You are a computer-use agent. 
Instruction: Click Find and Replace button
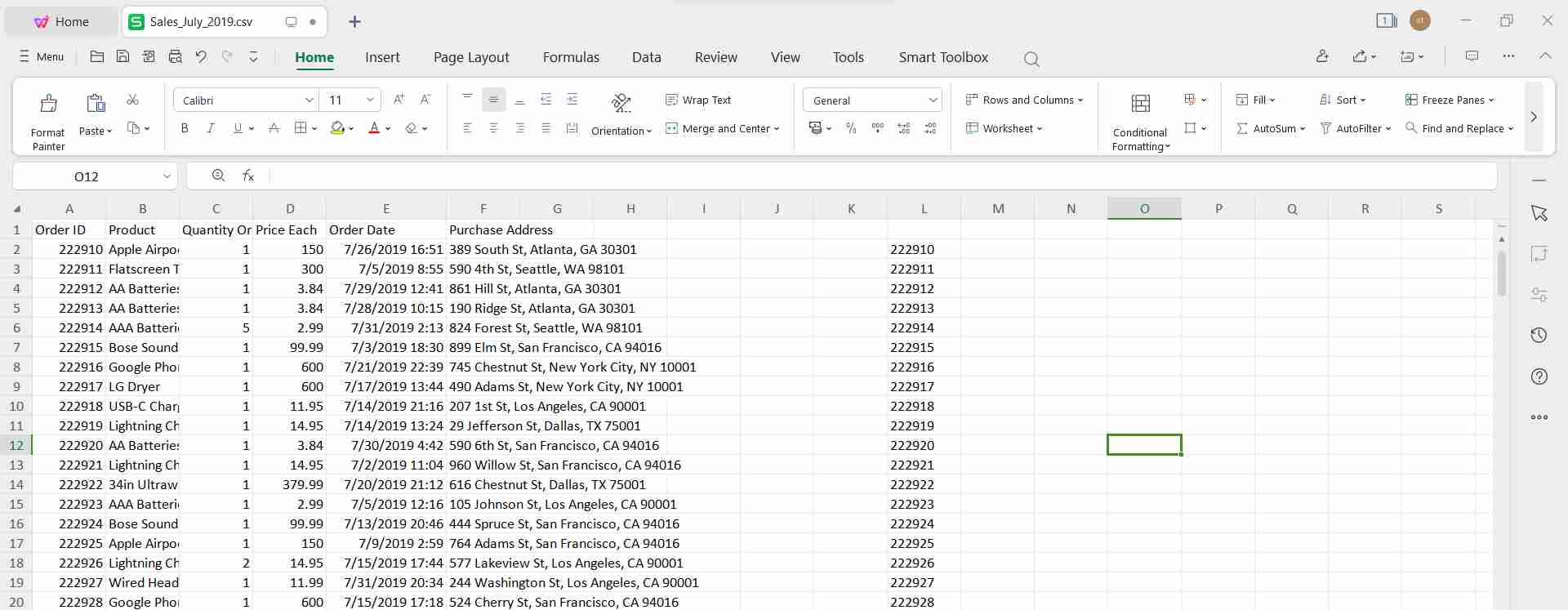pos(1459,128)
